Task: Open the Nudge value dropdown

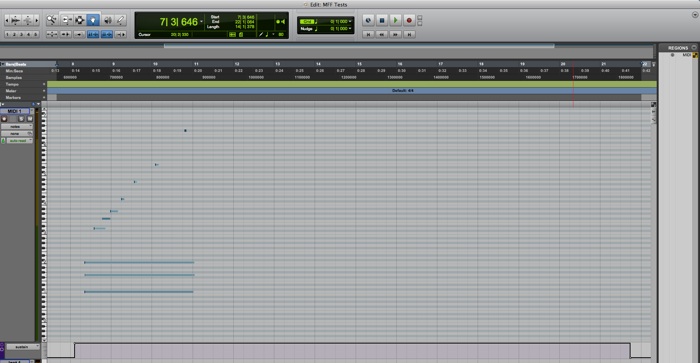Action: click(350, 29)
